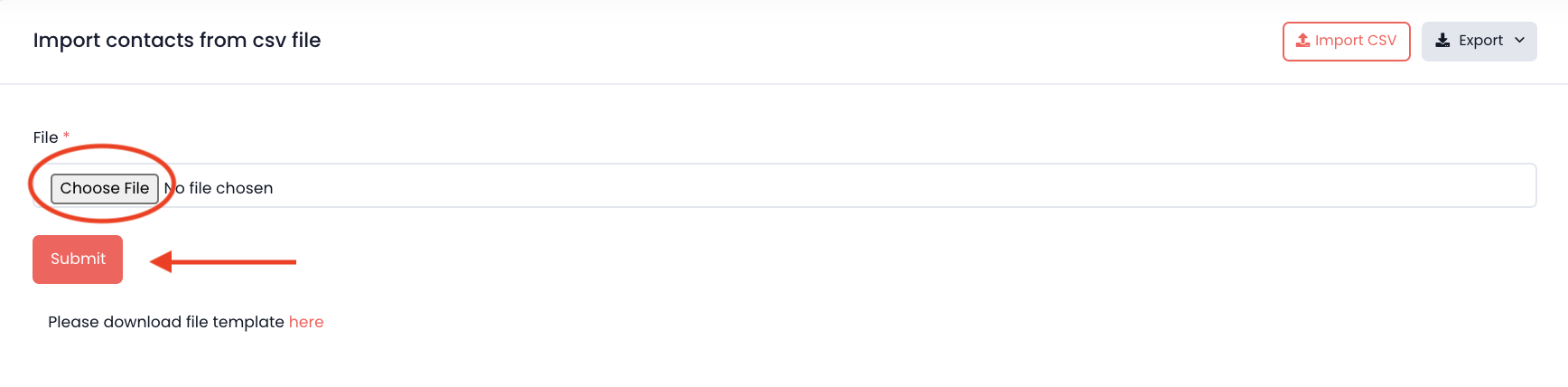The height and width of the screenshot is (387, 1568).
Task: Click the red arrow pointing at Submit
Action: pyautogui.click(x=235, y=262)
